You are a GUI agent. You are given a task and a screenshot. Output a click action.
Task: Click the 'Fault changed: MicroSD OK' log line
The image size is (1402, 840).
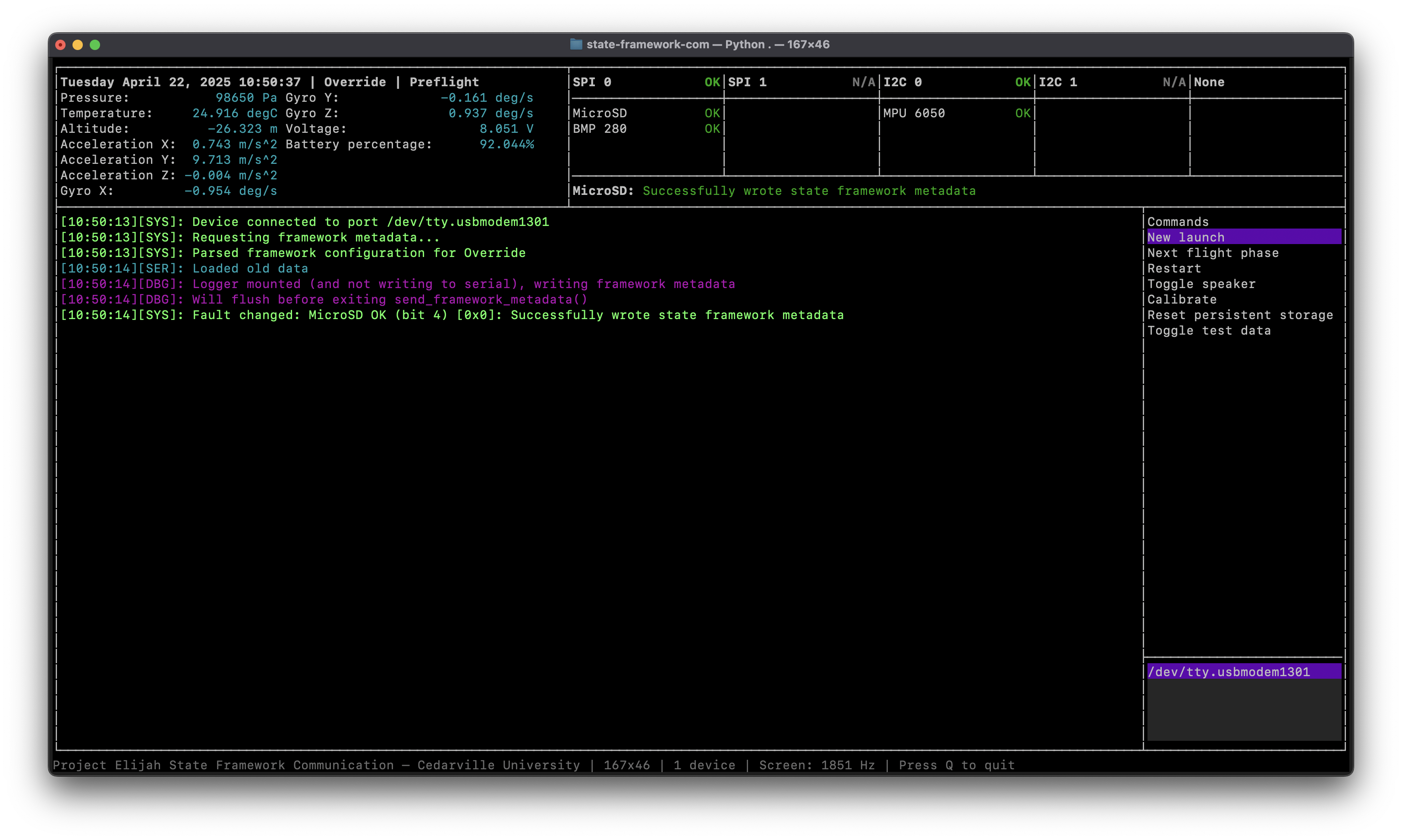452,315
